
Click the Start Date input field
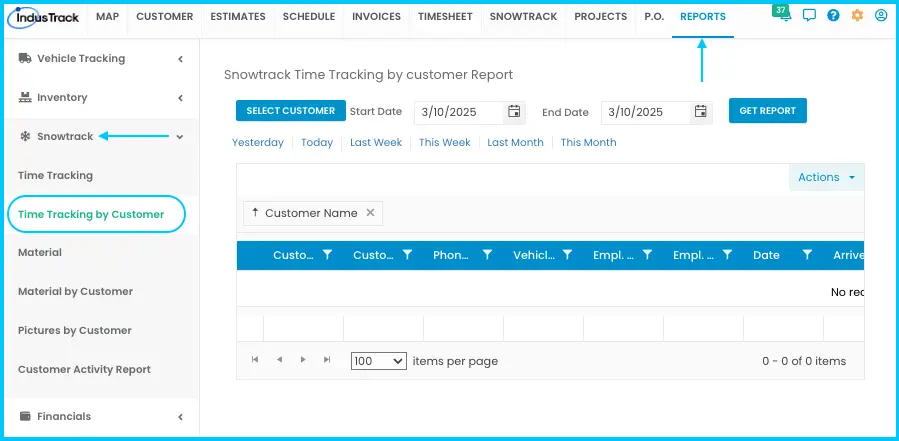coord(459,112)
